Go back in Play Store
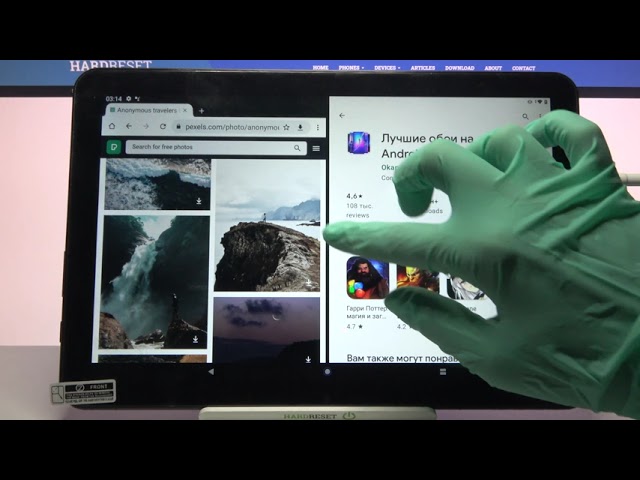 pos(342,116)
